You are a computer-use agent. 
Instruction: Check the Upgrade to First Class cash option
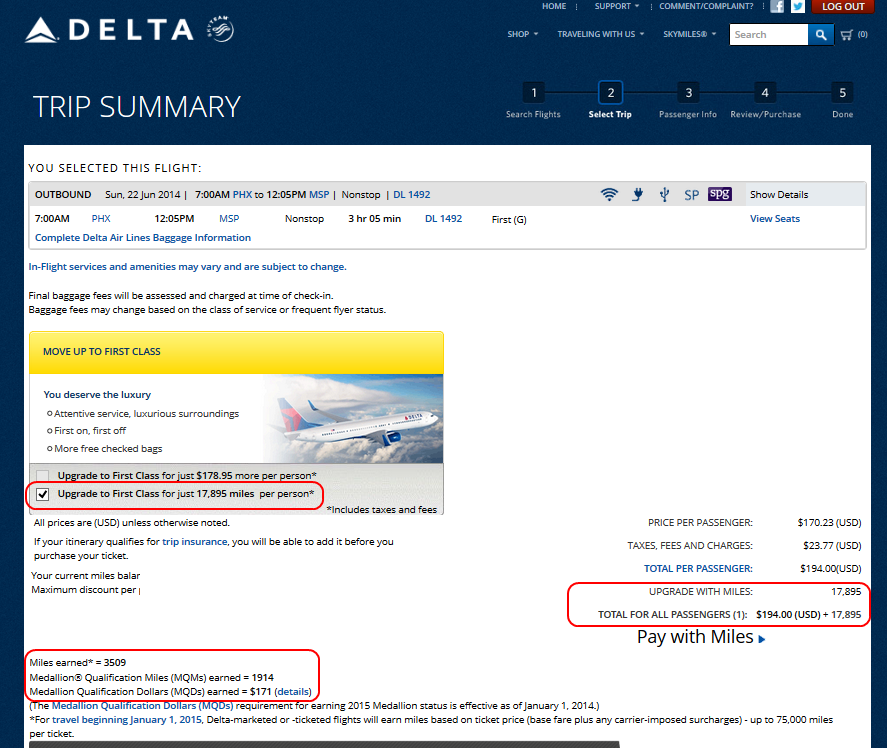[41, 475]
